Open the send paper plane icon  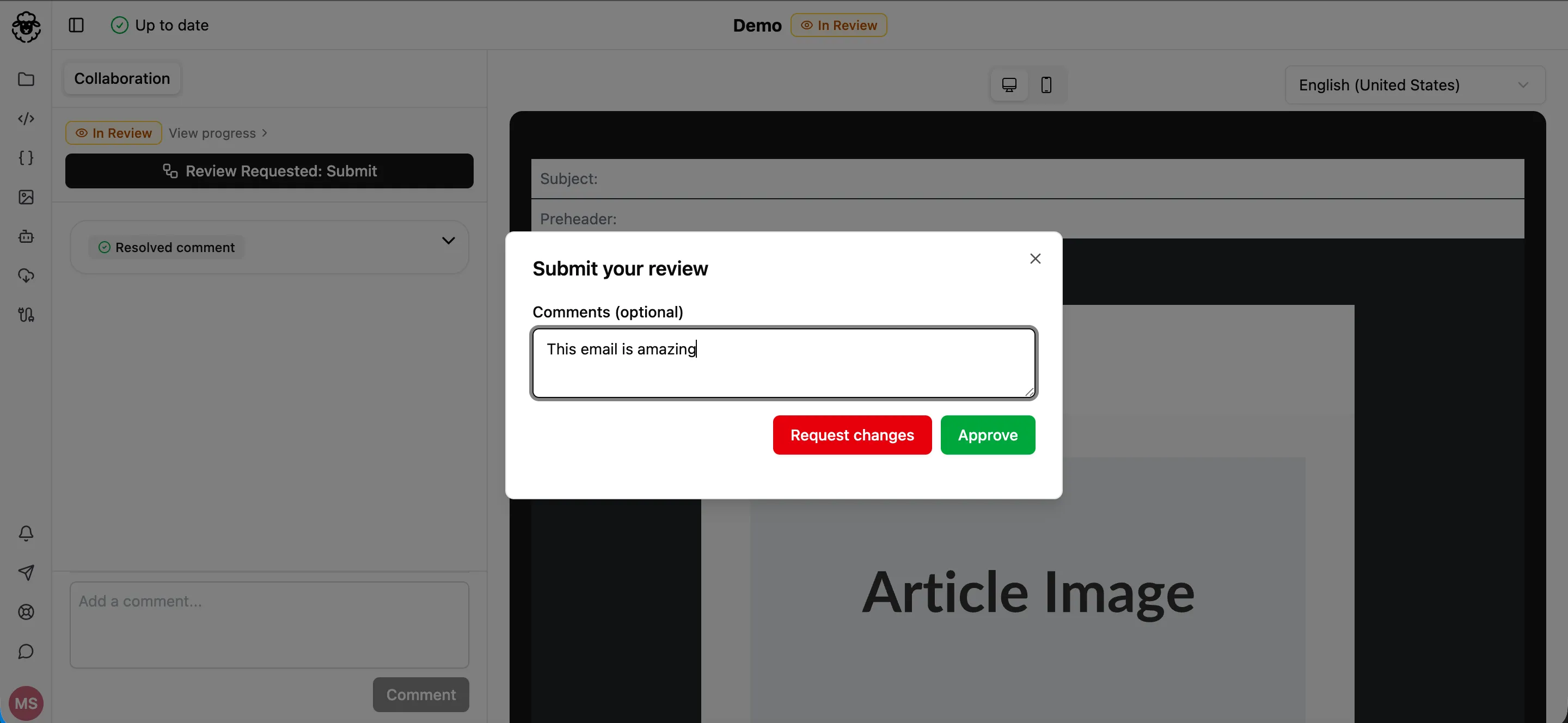point(26,573)
